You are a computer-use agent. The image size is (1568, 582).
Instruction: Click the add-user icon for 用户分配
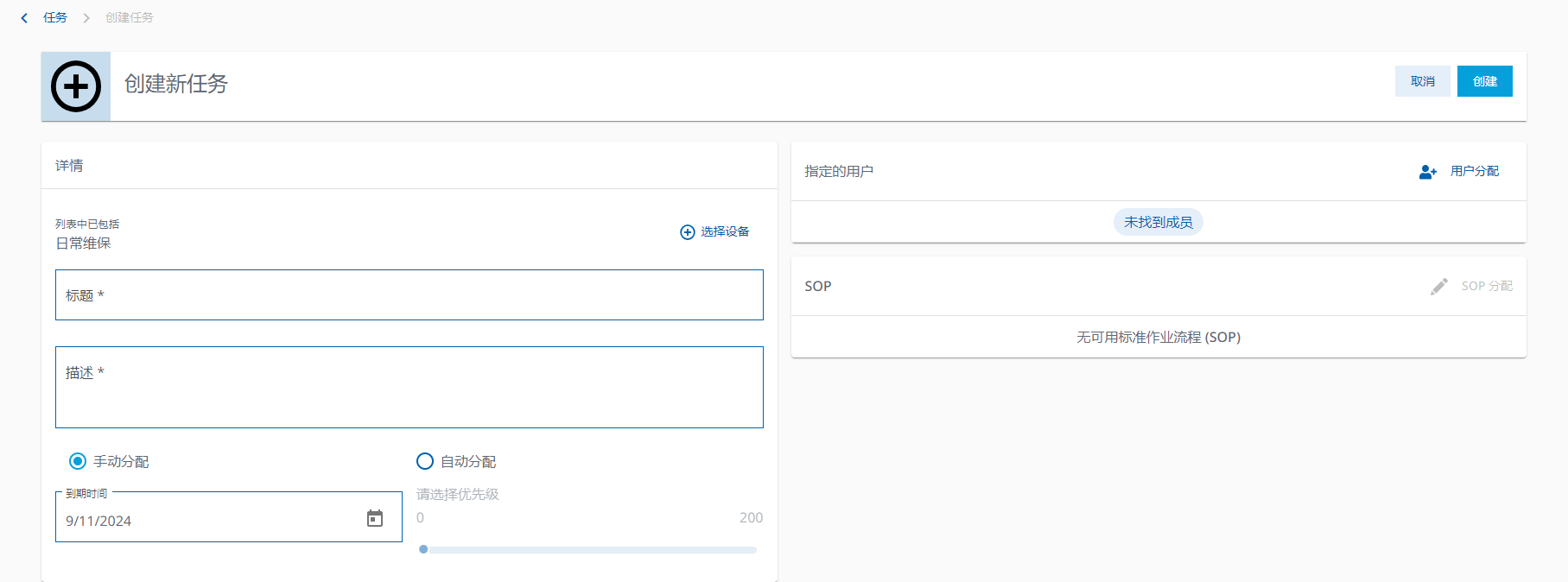1427,172
